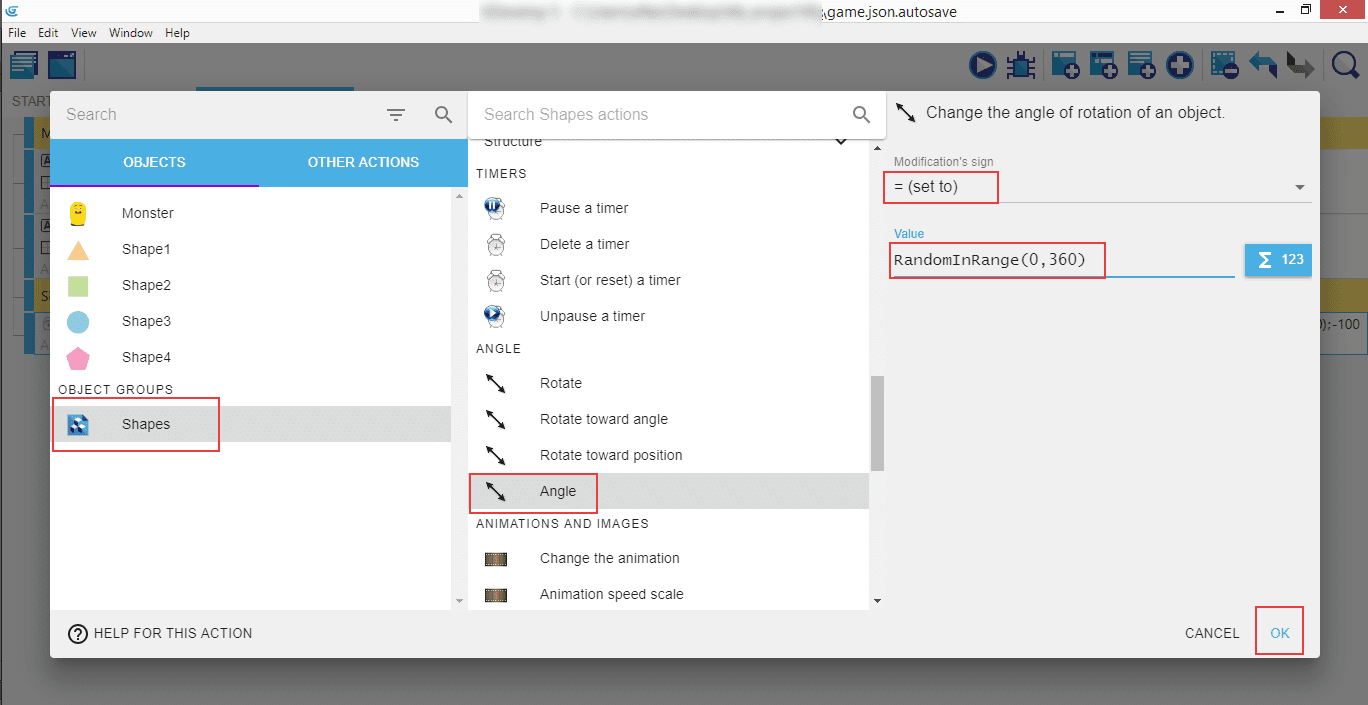Image resolution: width=1368 pixels, height=705 pixels.
Task: Click the CANCEL button
Action: (x=1211, y=633)
